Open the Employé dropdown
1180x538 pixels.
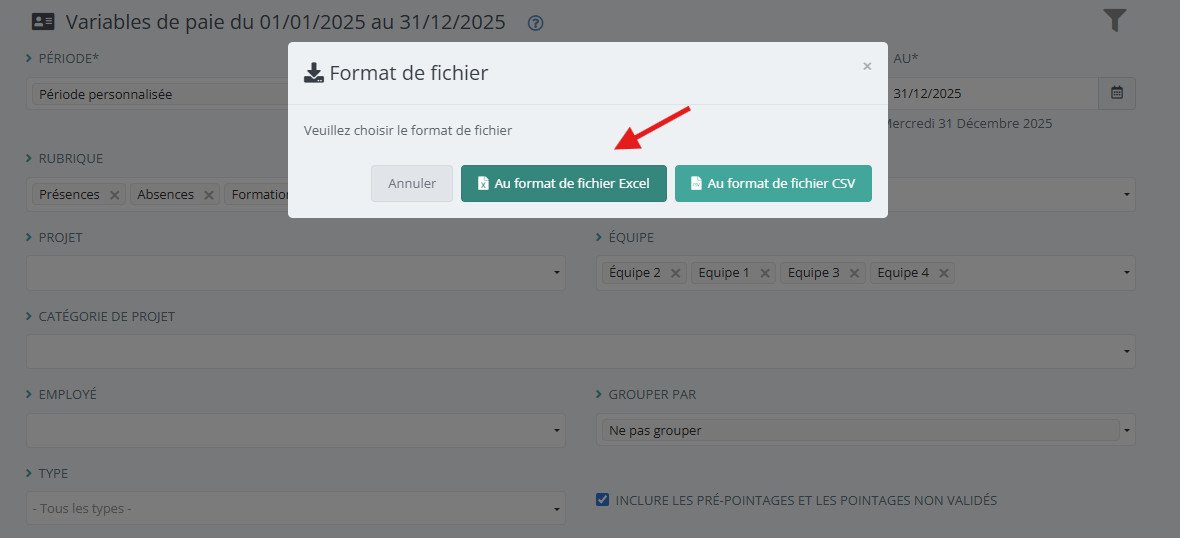[295, 431]
